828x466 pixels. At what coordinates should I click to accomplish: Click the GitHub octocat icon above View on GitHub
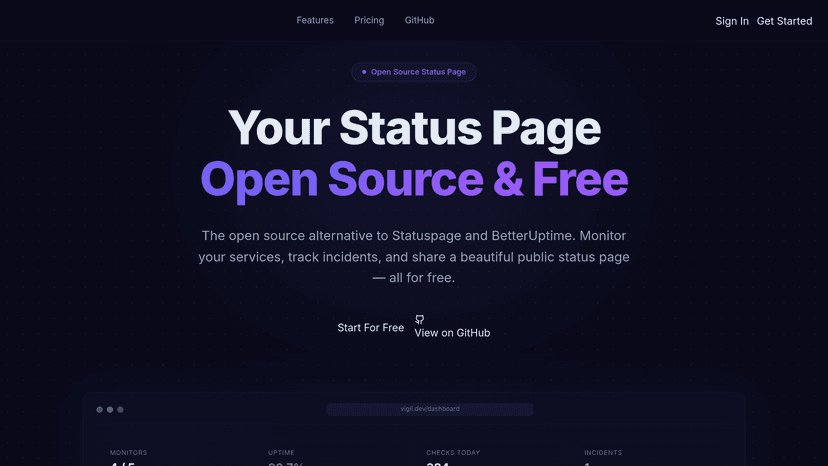pos(419,319)
